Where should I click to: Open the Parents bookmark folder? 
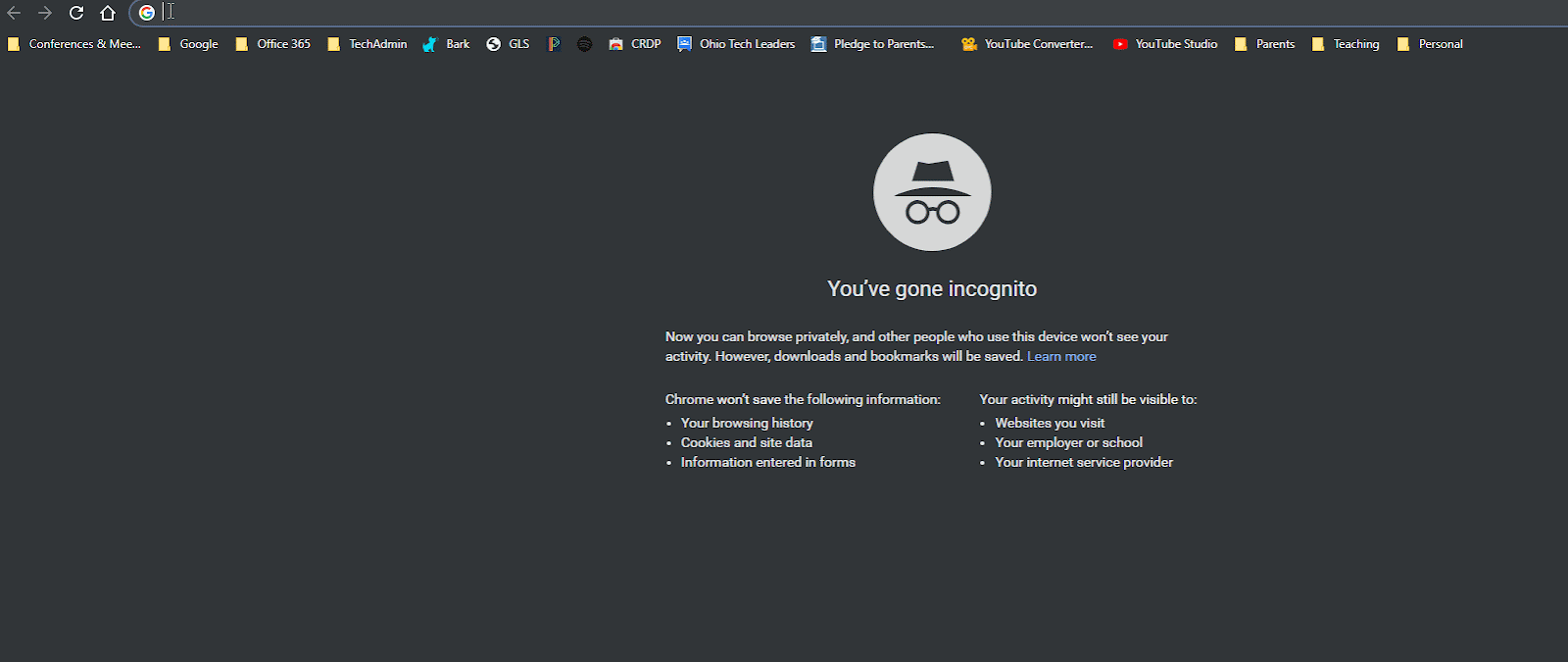pyautogui.click(x=1264, y=44)
